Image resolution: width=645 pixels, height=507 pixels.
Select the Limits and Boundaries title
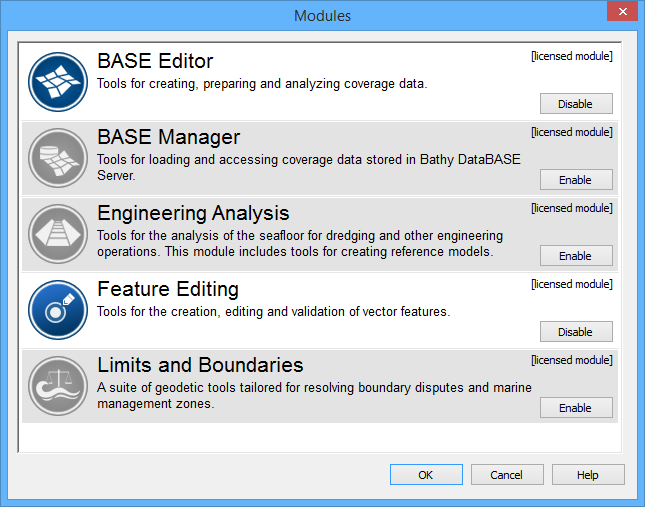point(200,365)
